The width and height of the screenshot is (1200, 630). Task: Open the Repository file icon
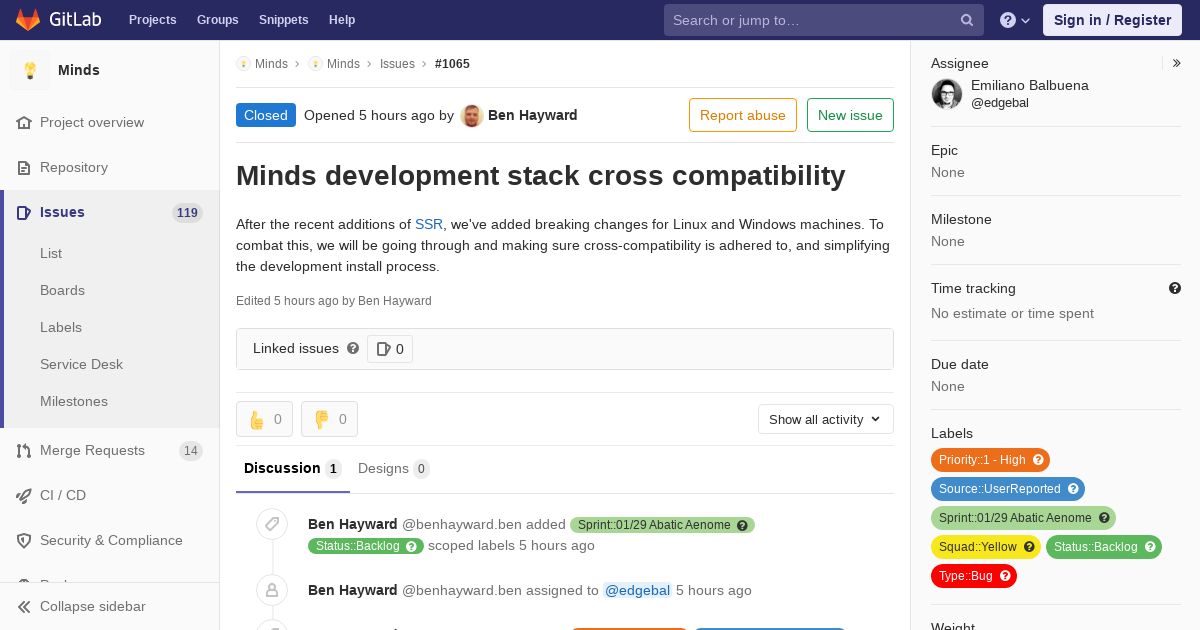click(x=24, y=167)
